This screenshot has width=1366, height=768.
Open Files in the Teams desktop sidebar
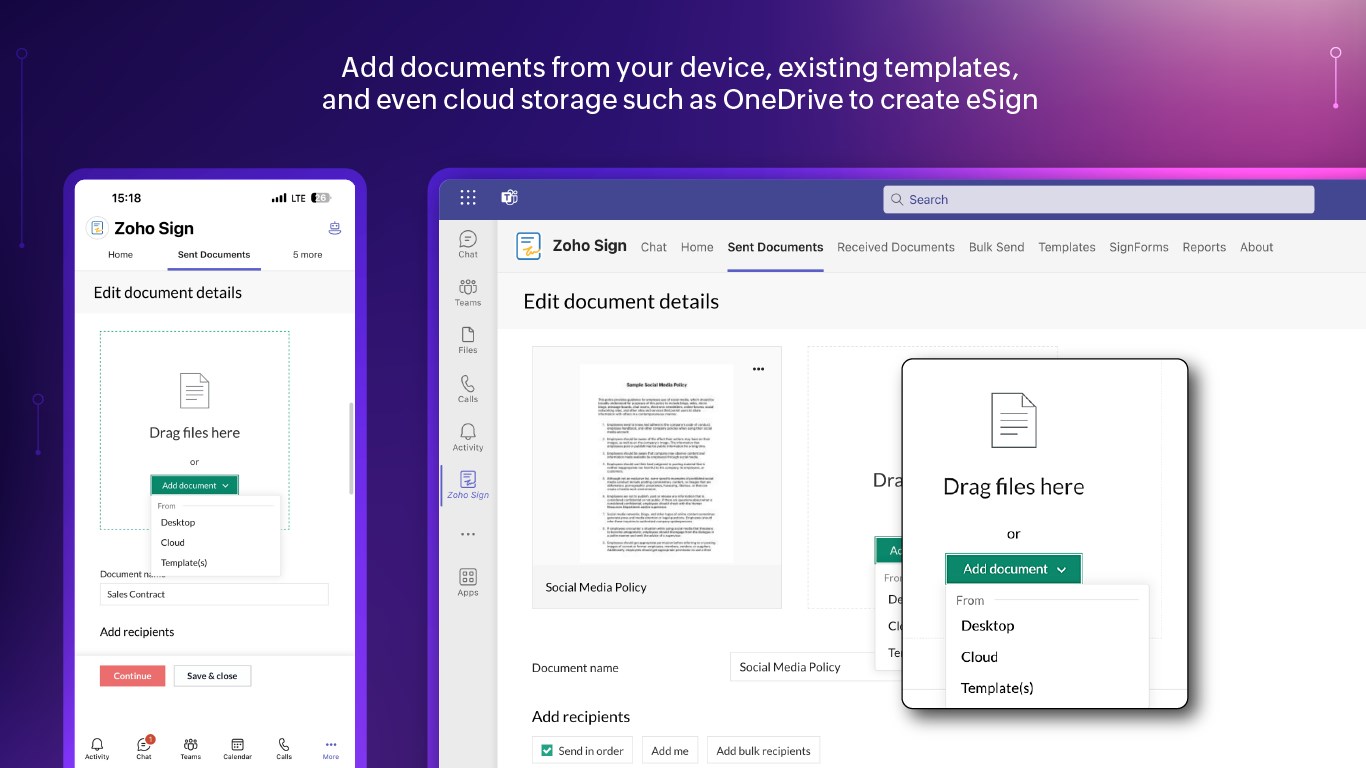click(468, 340)
